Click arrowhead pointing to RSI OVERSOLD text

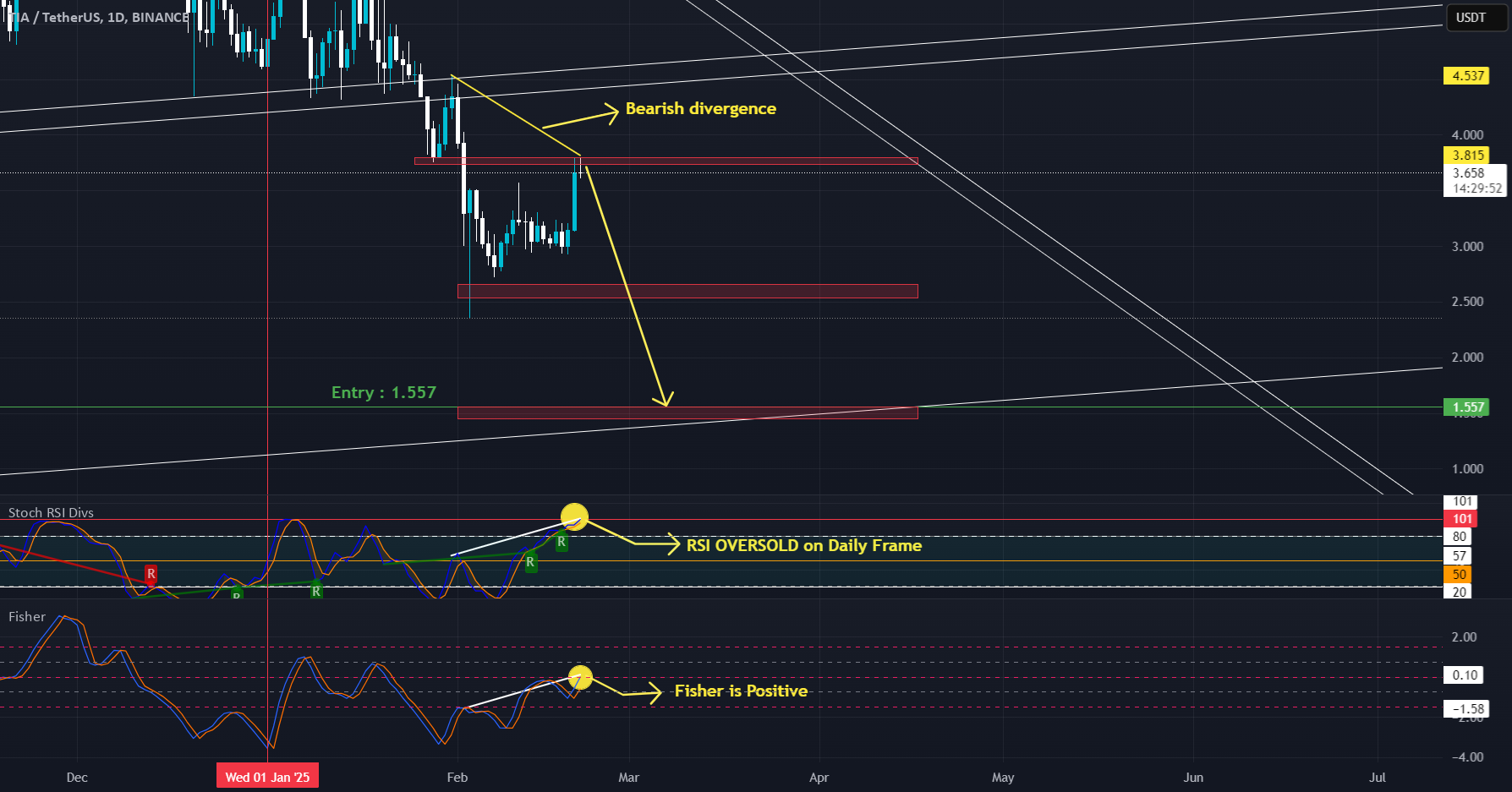671,544
